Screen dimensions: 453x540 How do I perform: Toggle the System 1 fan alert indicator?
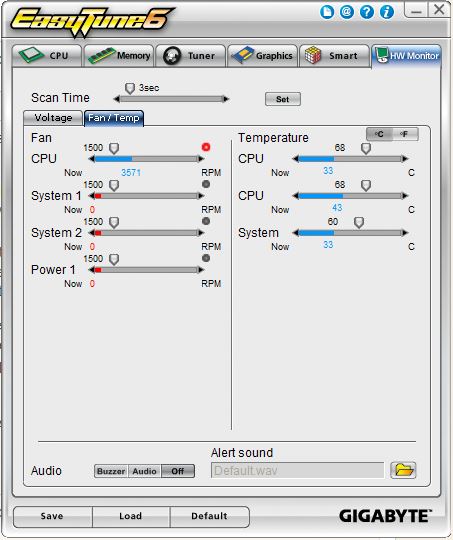pyautogui.click(x=206, y=184)
